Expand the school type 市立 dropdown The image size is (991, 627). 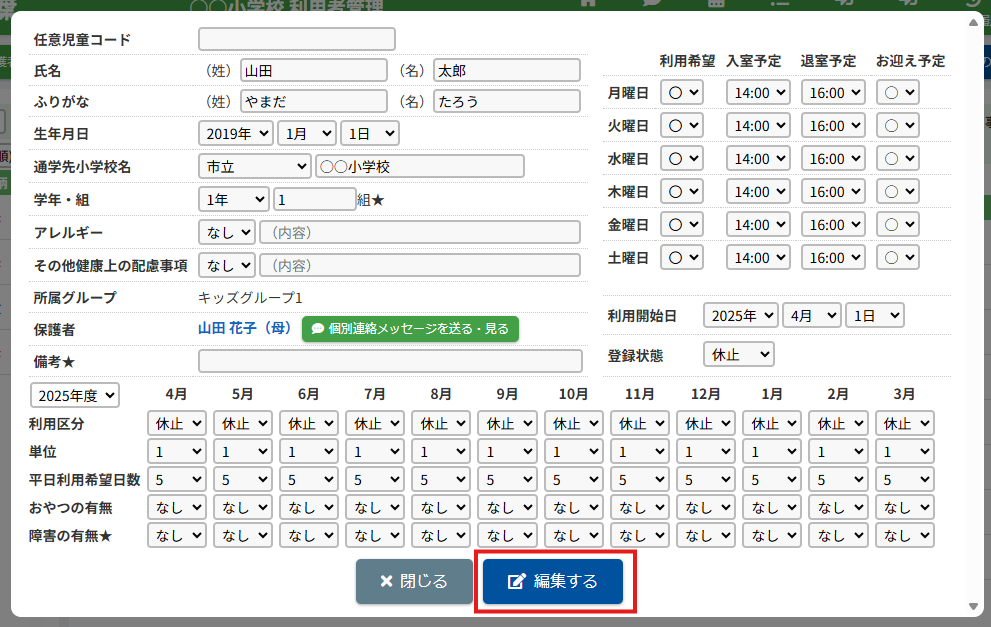pyautogui.click(x=254, y=166)
